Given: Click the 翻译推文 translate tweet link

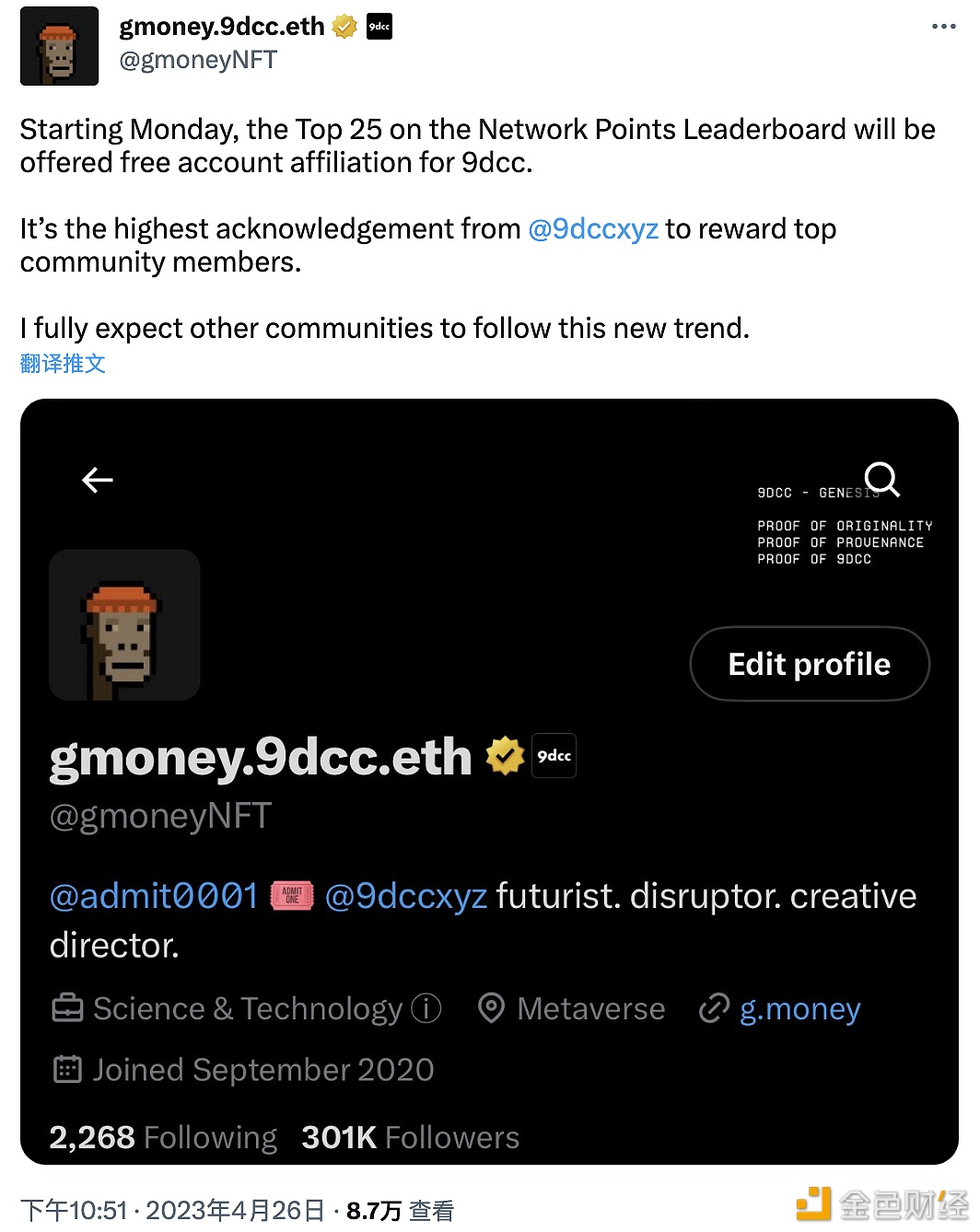Looking at the screenshot, I should pyautogui.click(x=63, y=364).
